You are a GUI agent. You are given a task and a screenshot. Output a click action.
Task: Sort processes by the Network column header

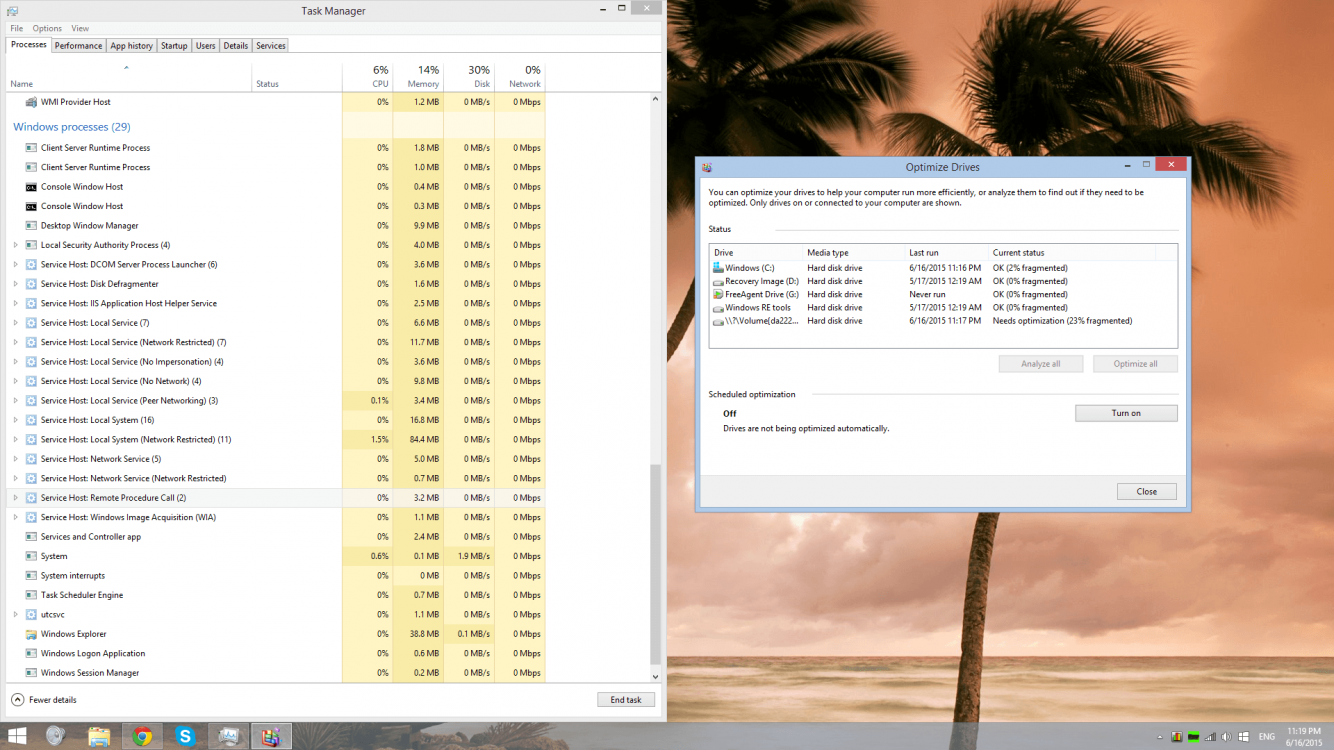click(520, 77)
